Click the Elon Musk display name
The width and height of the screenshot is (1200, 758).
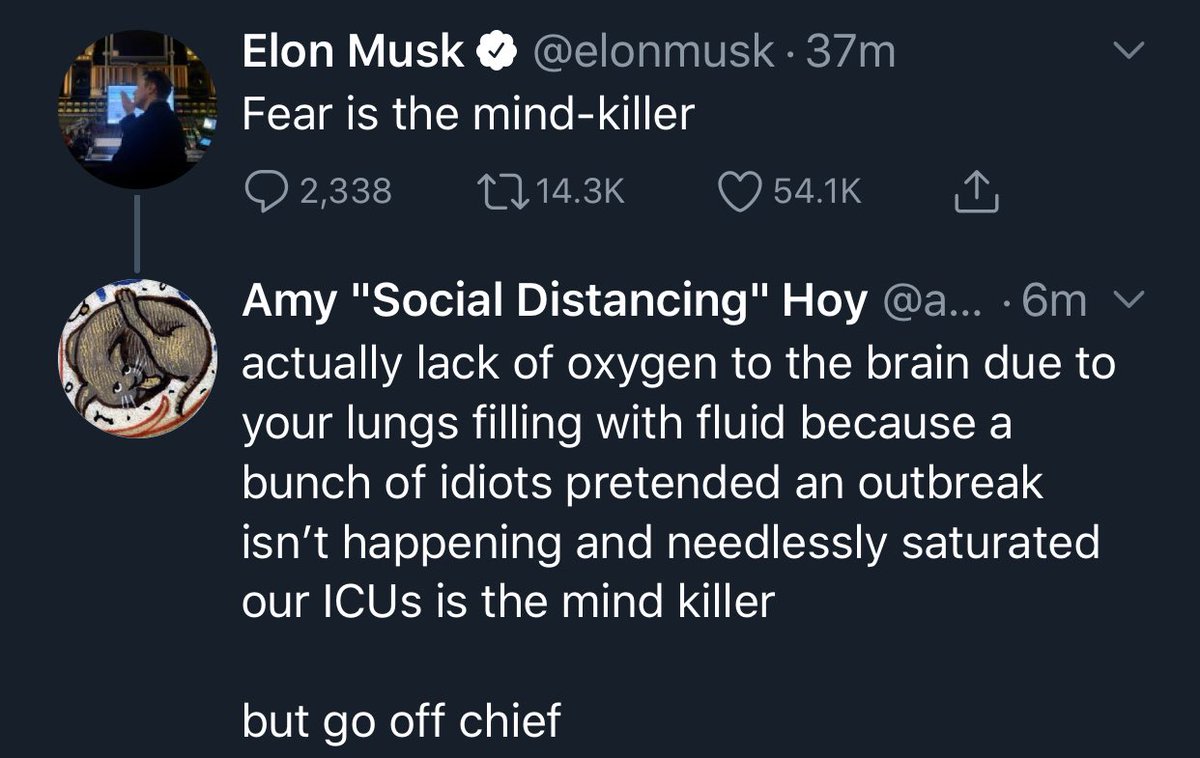click(x=353, y=53)
